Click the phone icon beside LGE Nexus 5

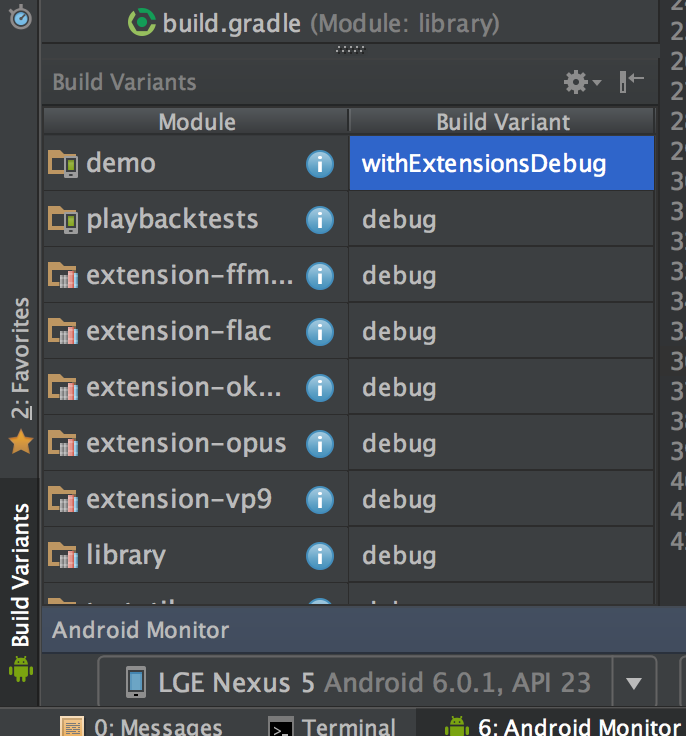(x=136, y=682)
